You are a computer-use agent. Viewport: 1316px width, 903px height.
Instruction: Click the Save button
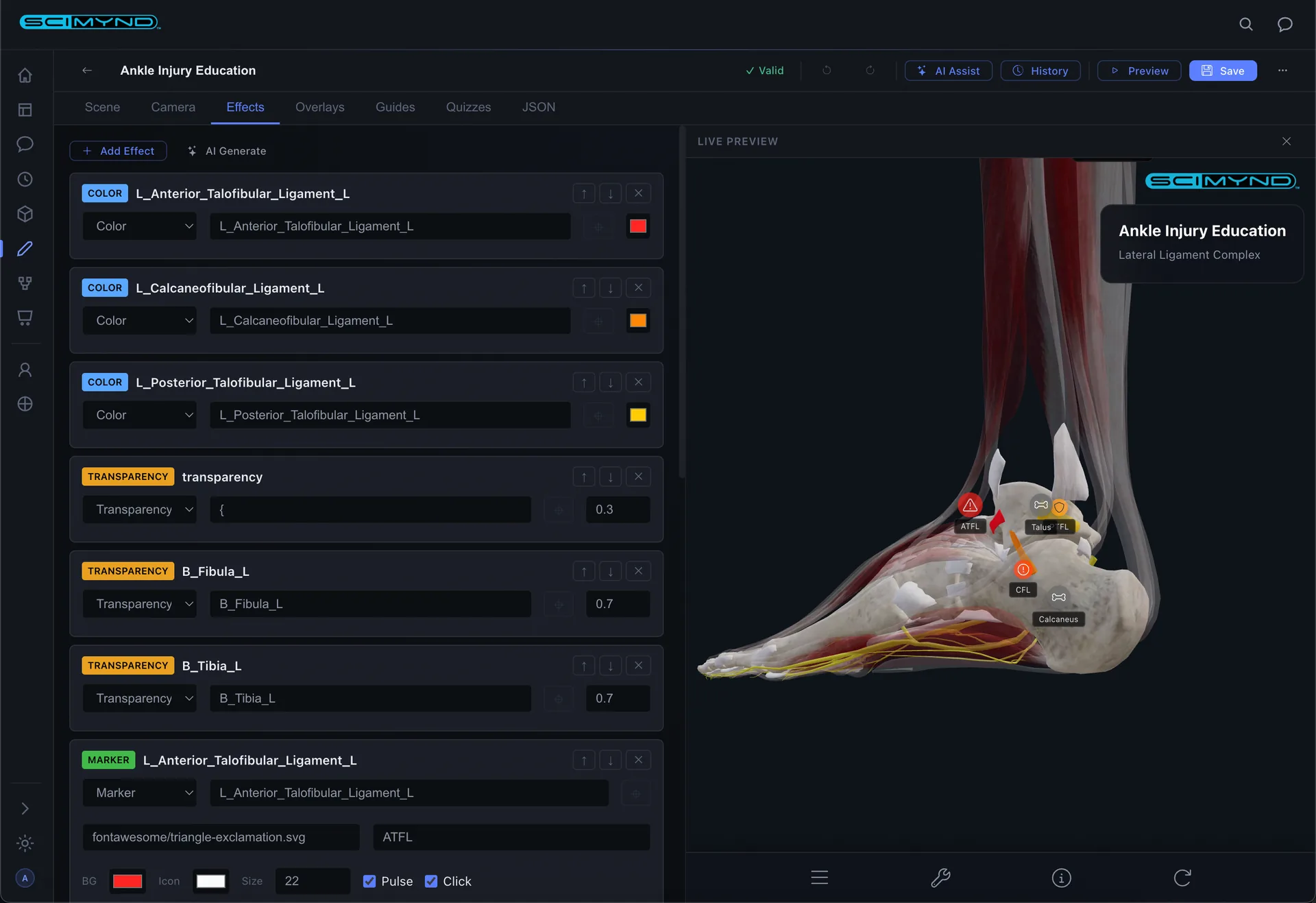click(1222, 71)
